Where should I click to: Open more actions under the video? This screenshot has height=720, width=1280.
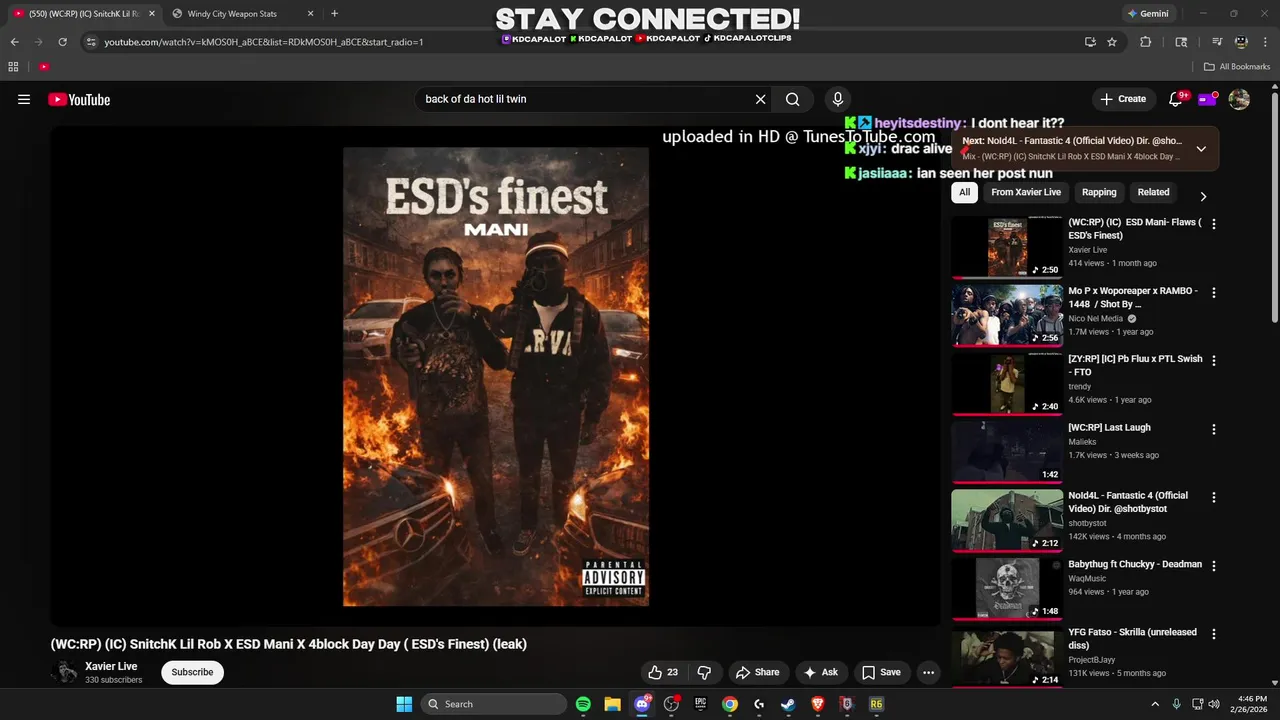pos(928,672)
